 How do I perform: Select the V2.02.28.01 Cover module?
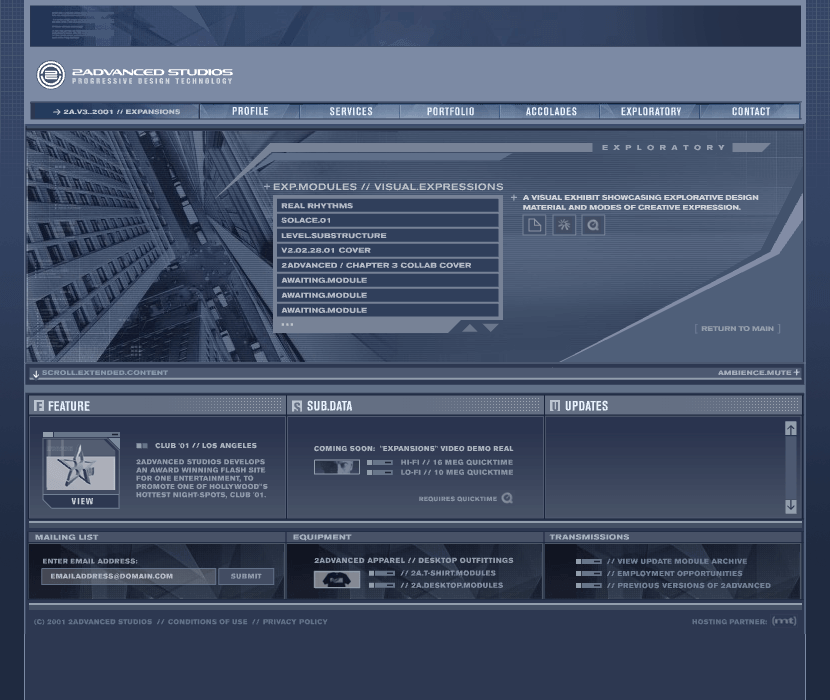(387, 250)
